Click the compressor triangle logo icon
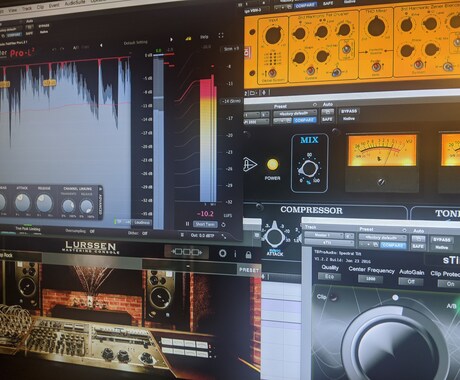 (250, 164)
